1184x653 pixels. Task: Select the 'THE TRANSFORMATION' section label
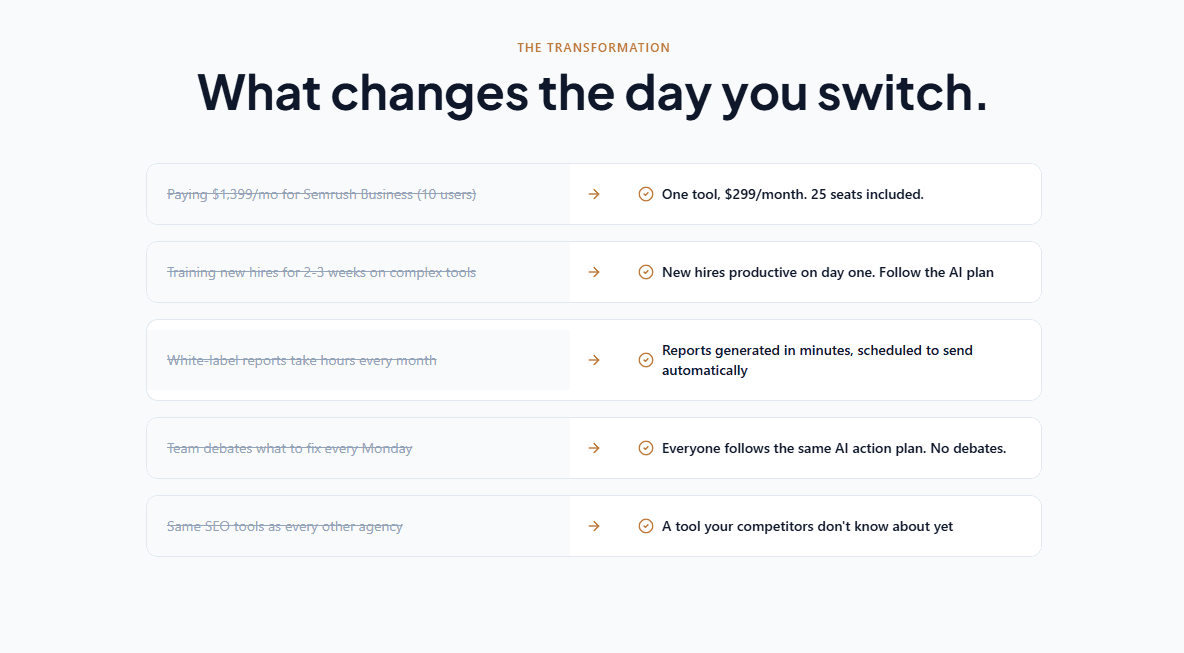[x=594, y=48]
